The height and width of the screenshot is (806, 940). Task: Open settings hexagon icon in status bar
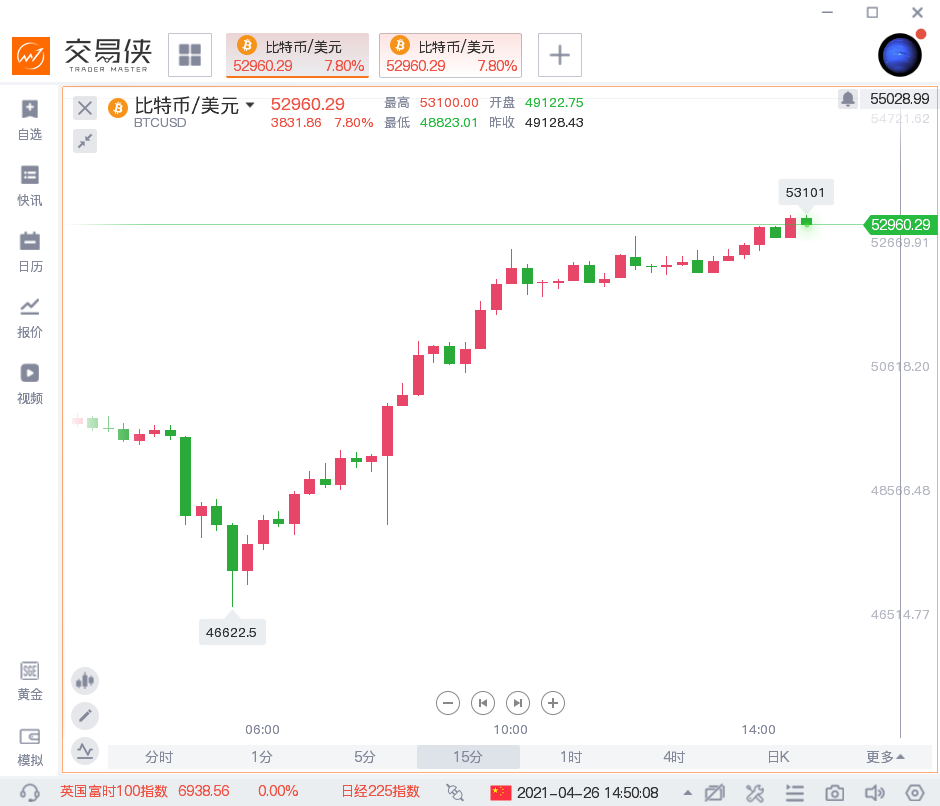point(914,793)
